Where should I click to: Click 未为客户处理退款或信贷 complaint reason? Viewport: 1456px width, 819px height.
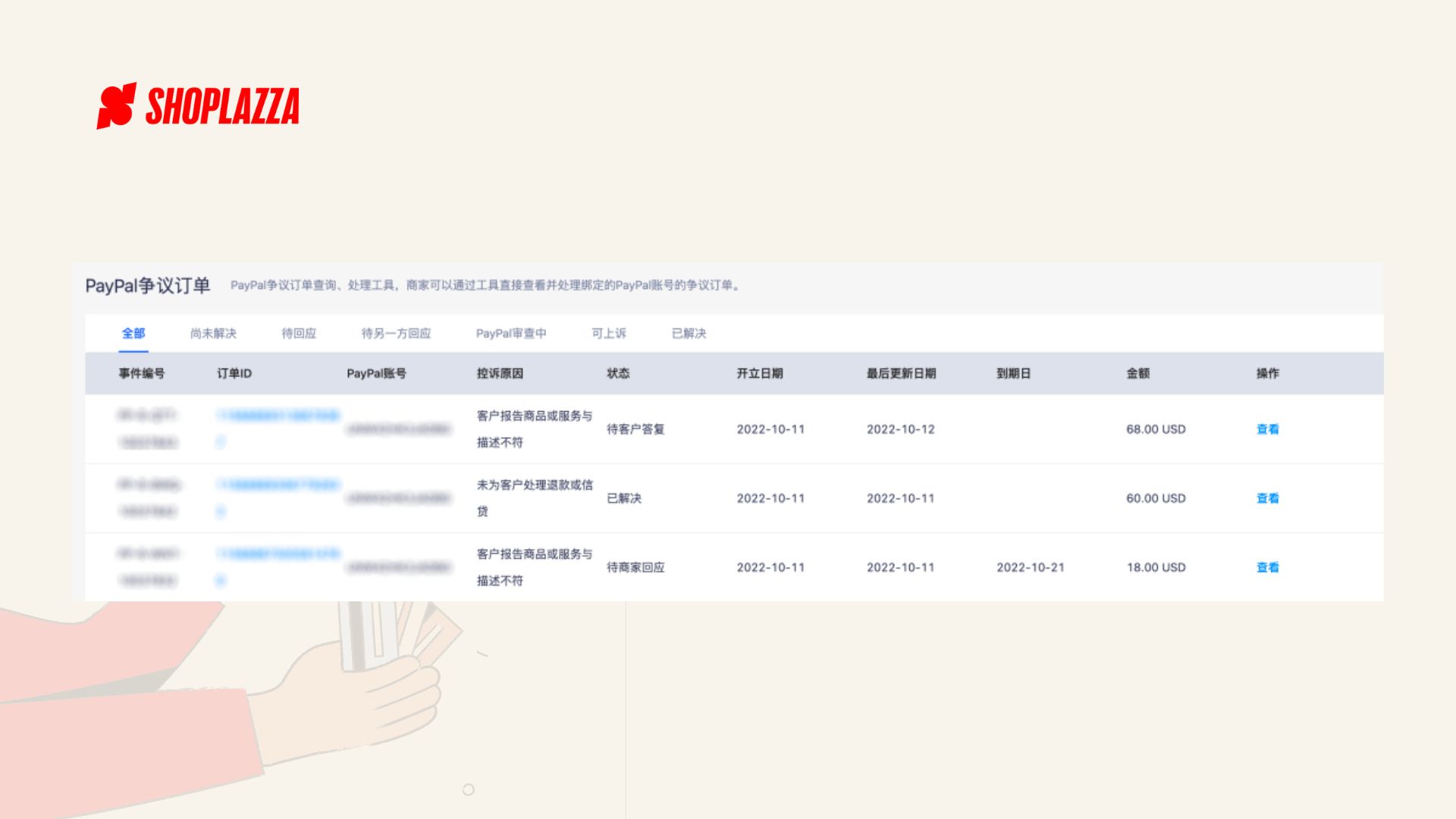(x=535, y=497)
